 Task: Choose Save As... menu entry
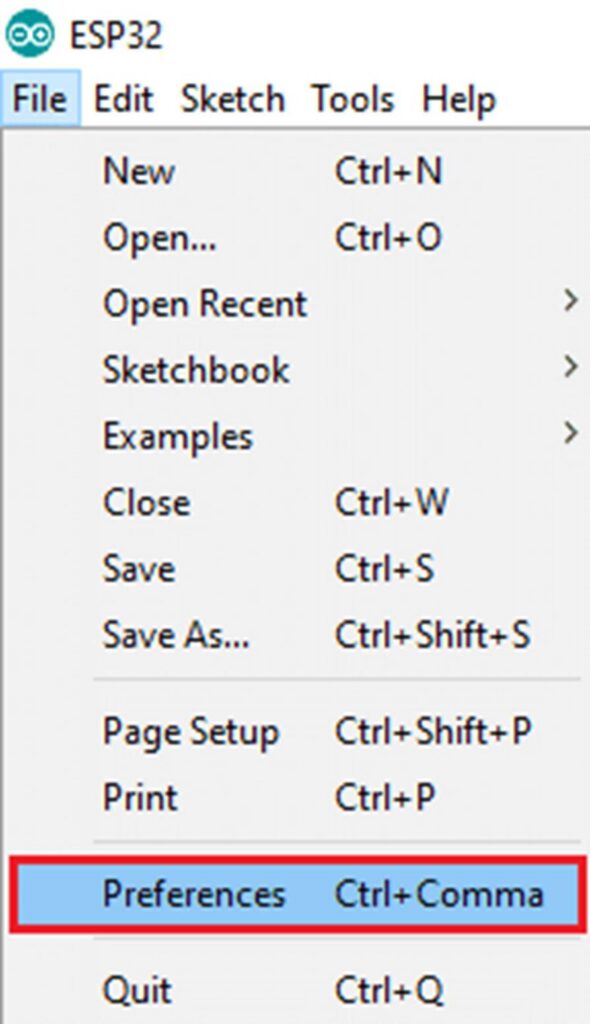point(294,634)
